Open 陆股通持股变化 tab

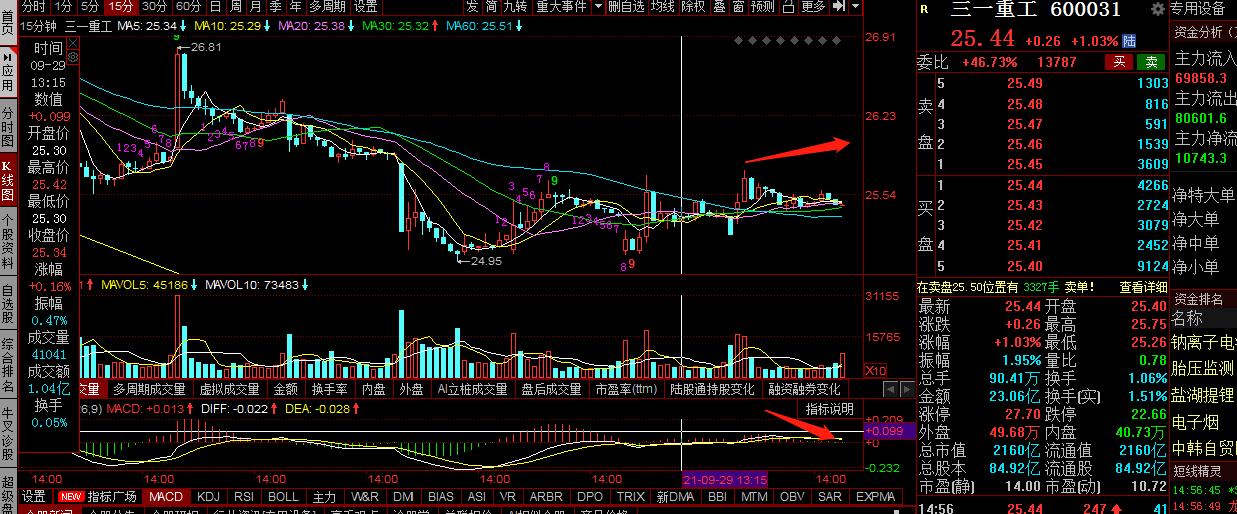pos(712,389)
